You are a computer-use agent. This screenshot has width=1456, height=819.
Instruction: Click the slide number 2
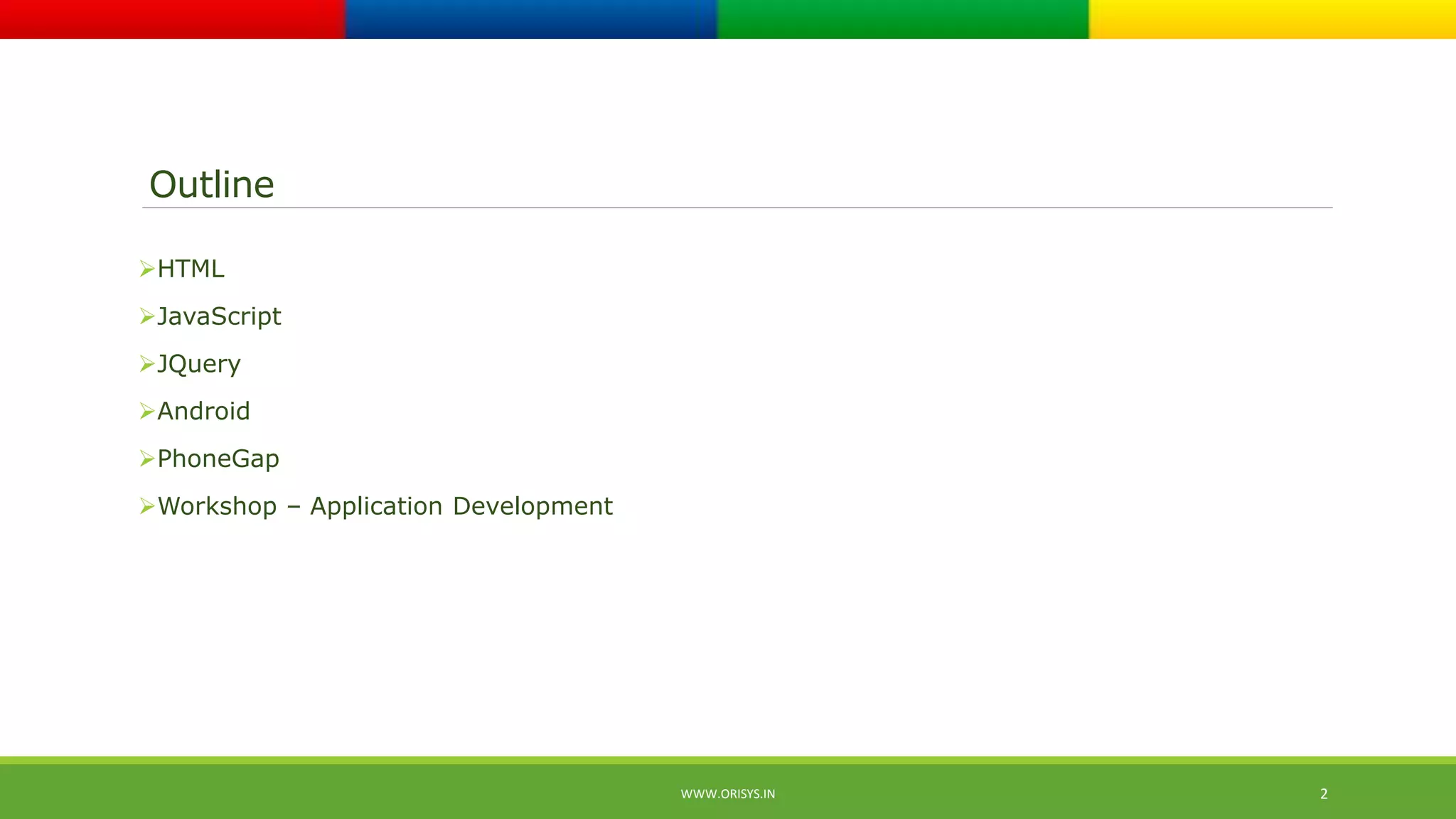coord(1324,794)
